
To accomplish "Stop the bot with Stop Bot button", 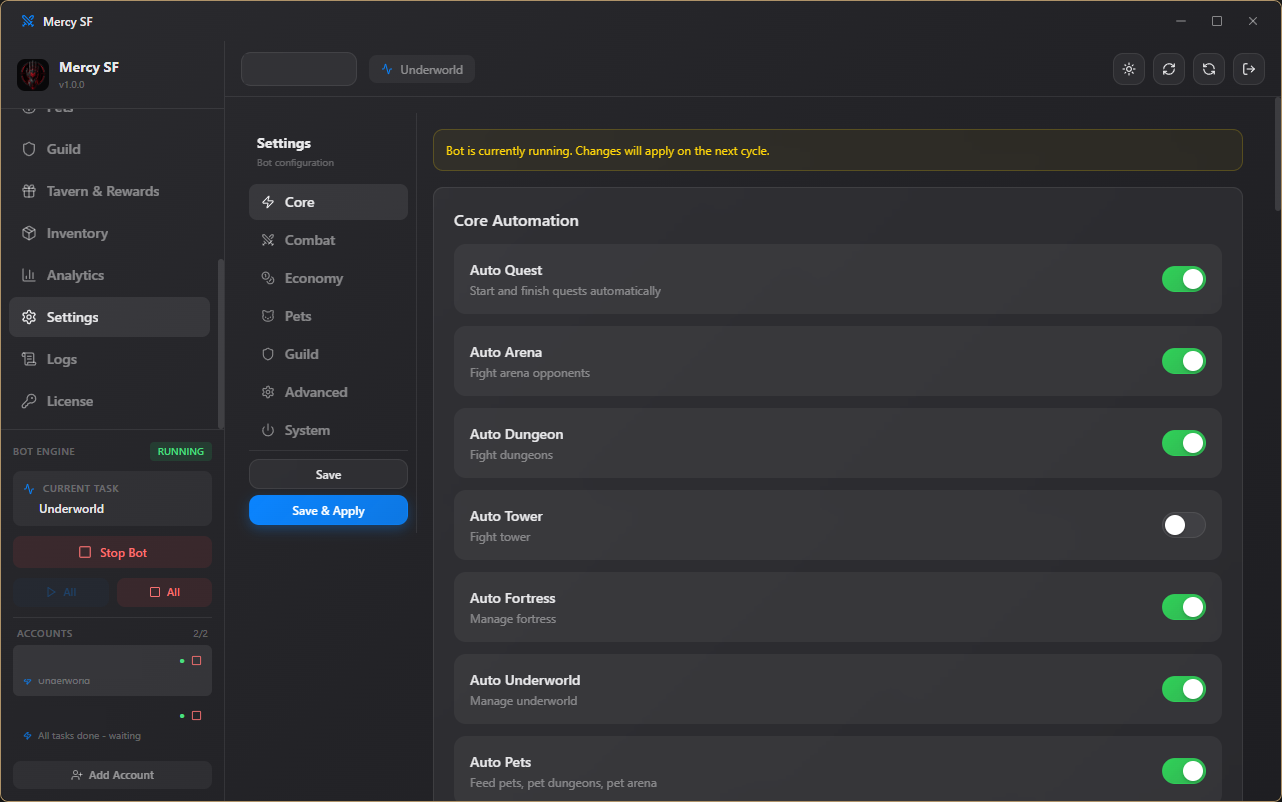I will click(112, 552).
